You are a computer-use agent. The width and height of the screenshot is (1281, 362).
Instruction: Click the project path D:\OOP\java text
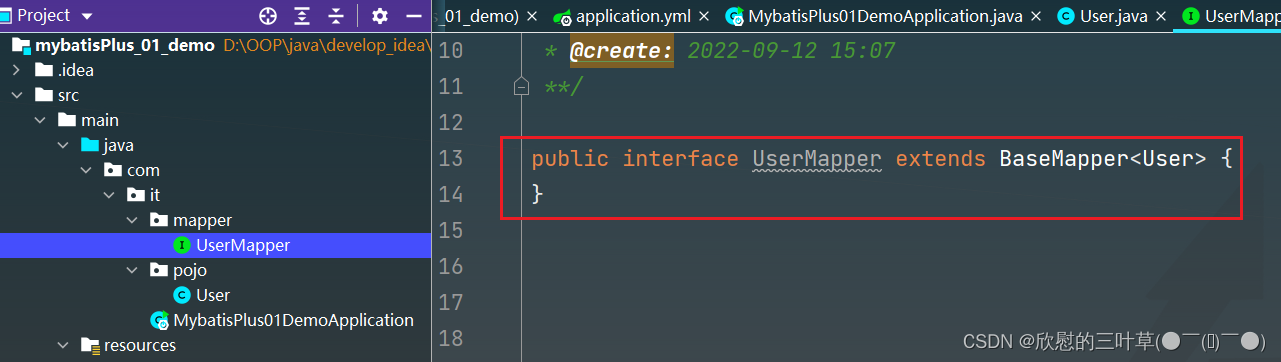click(x=327, y=46)
